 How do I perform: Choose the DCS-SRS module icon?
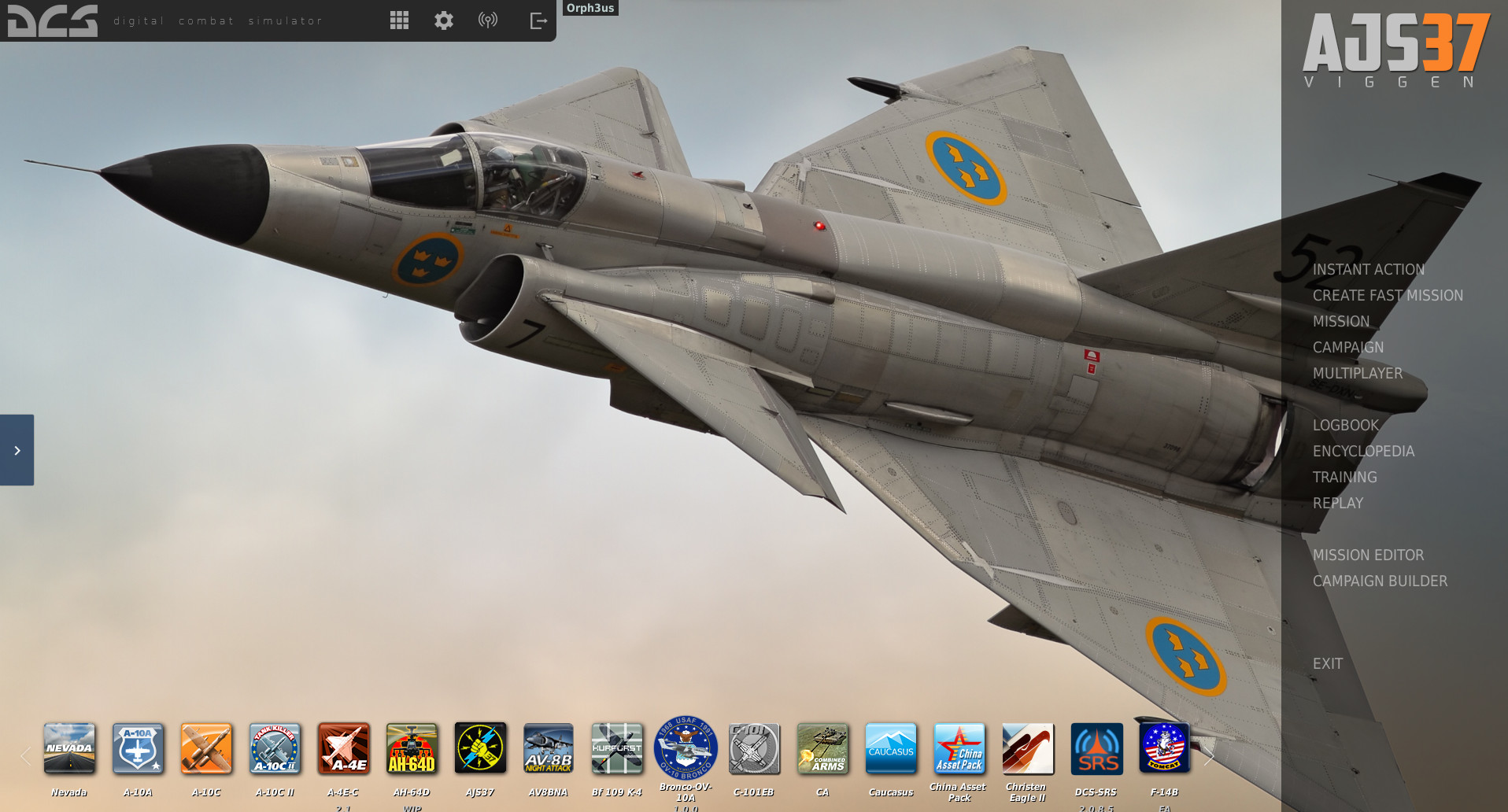coord(1096,748)
